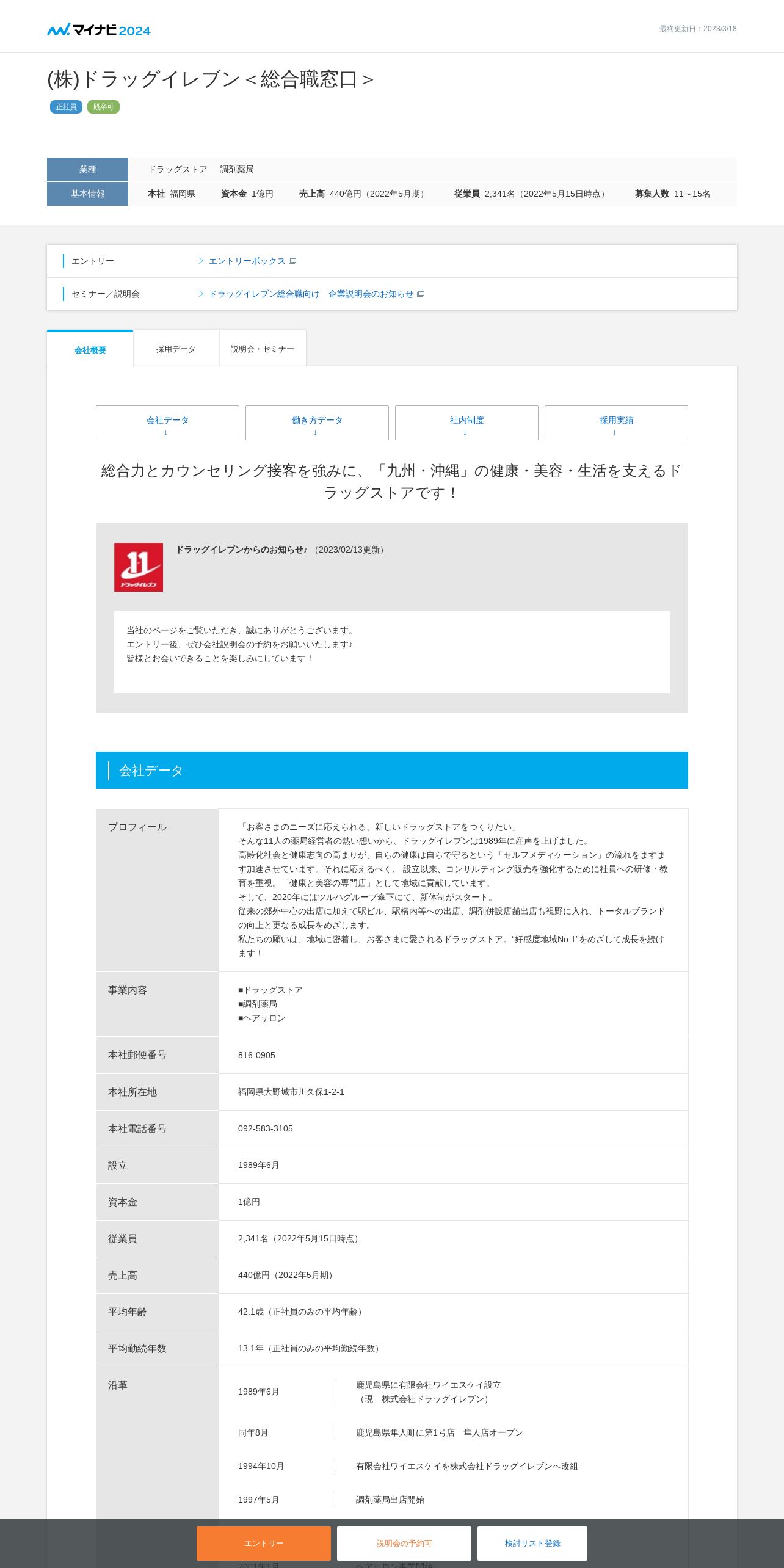Switch to the 採用データ tab
This screenshot has height=1568, width=784.
(176, 349)
